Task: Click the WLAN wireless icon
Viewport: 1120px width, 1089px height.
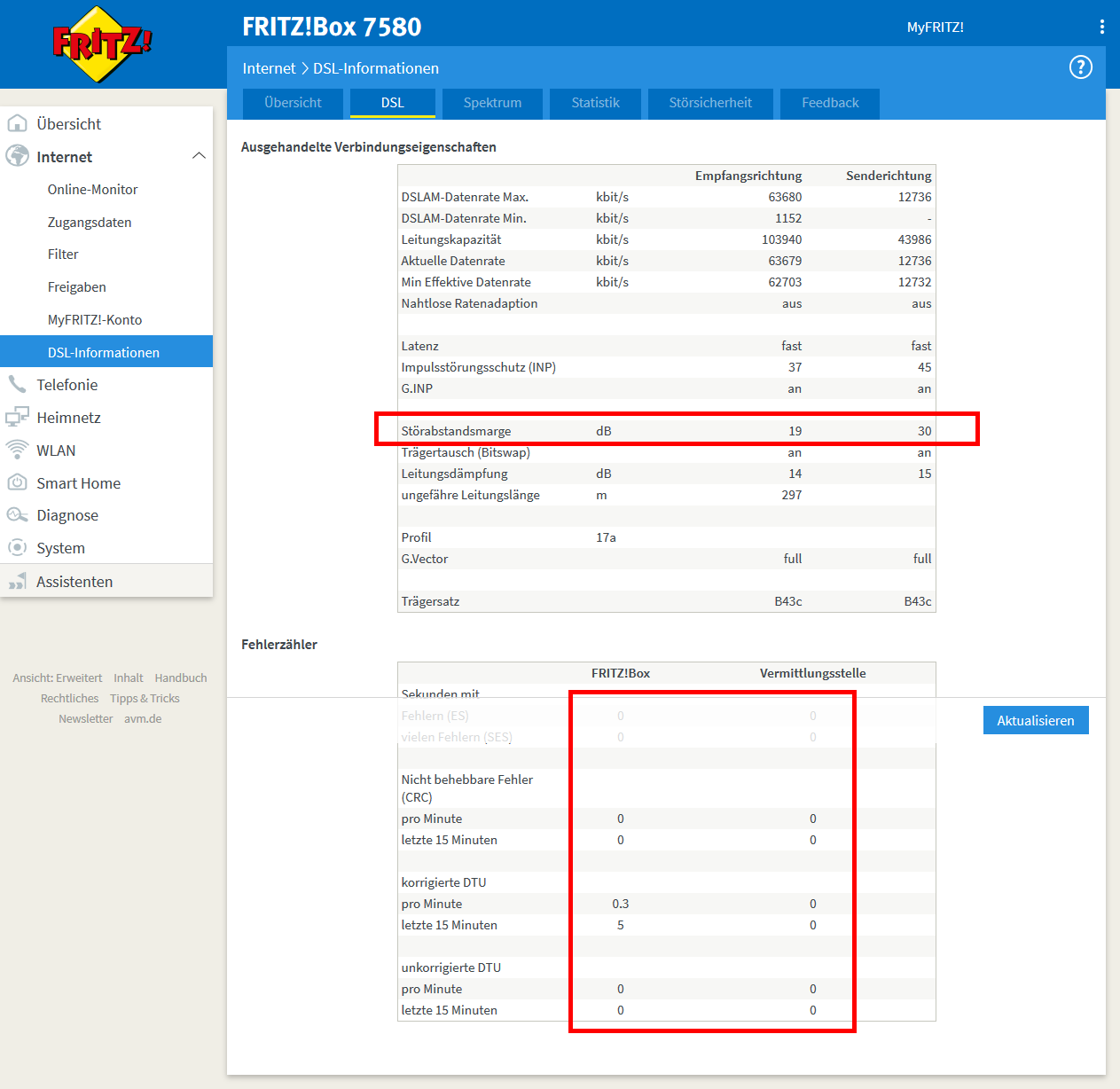Action: point(18,450)
